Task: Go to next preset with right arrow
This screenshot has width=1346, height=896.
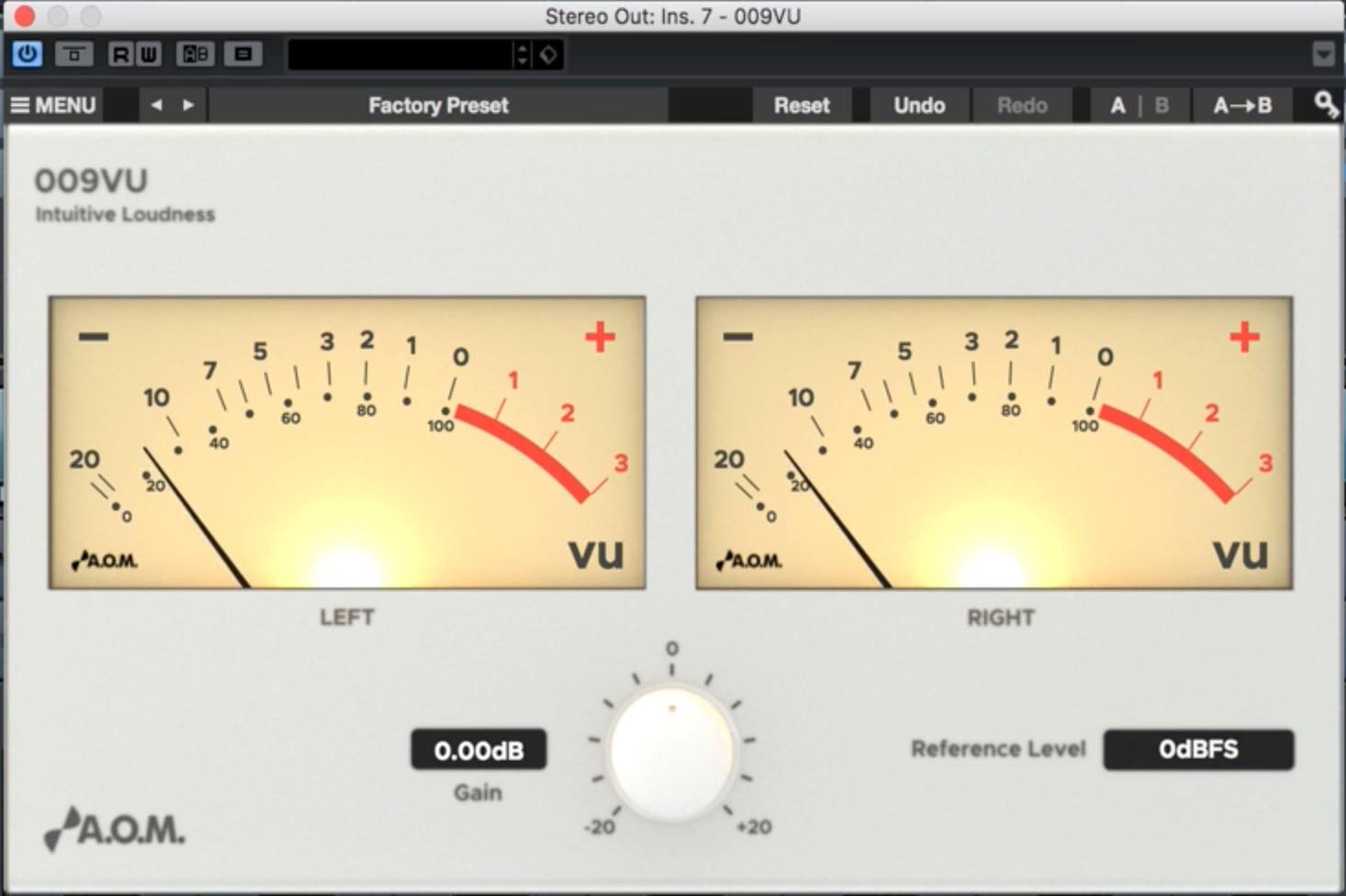Action: tap(188, 105)
